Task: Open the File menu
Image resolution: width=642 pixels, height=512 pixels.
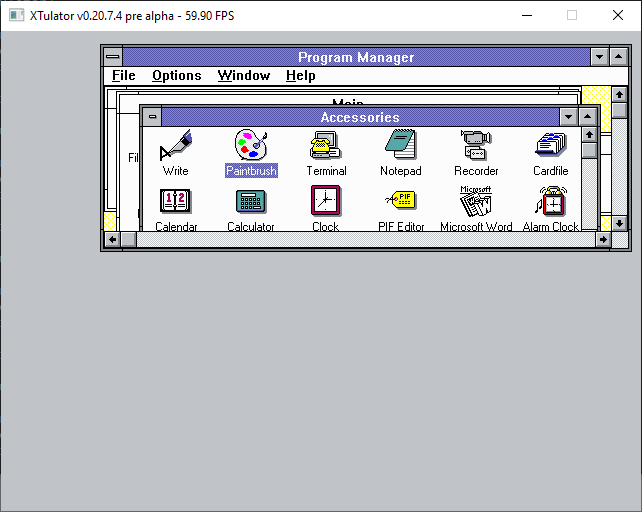Action: 124,75
